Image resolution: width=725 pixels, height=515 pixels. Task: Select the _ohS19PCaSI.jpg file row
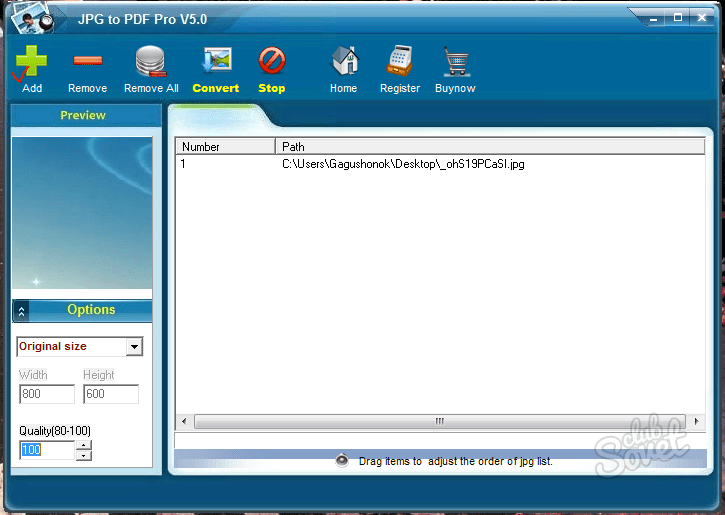pos(440,164)
